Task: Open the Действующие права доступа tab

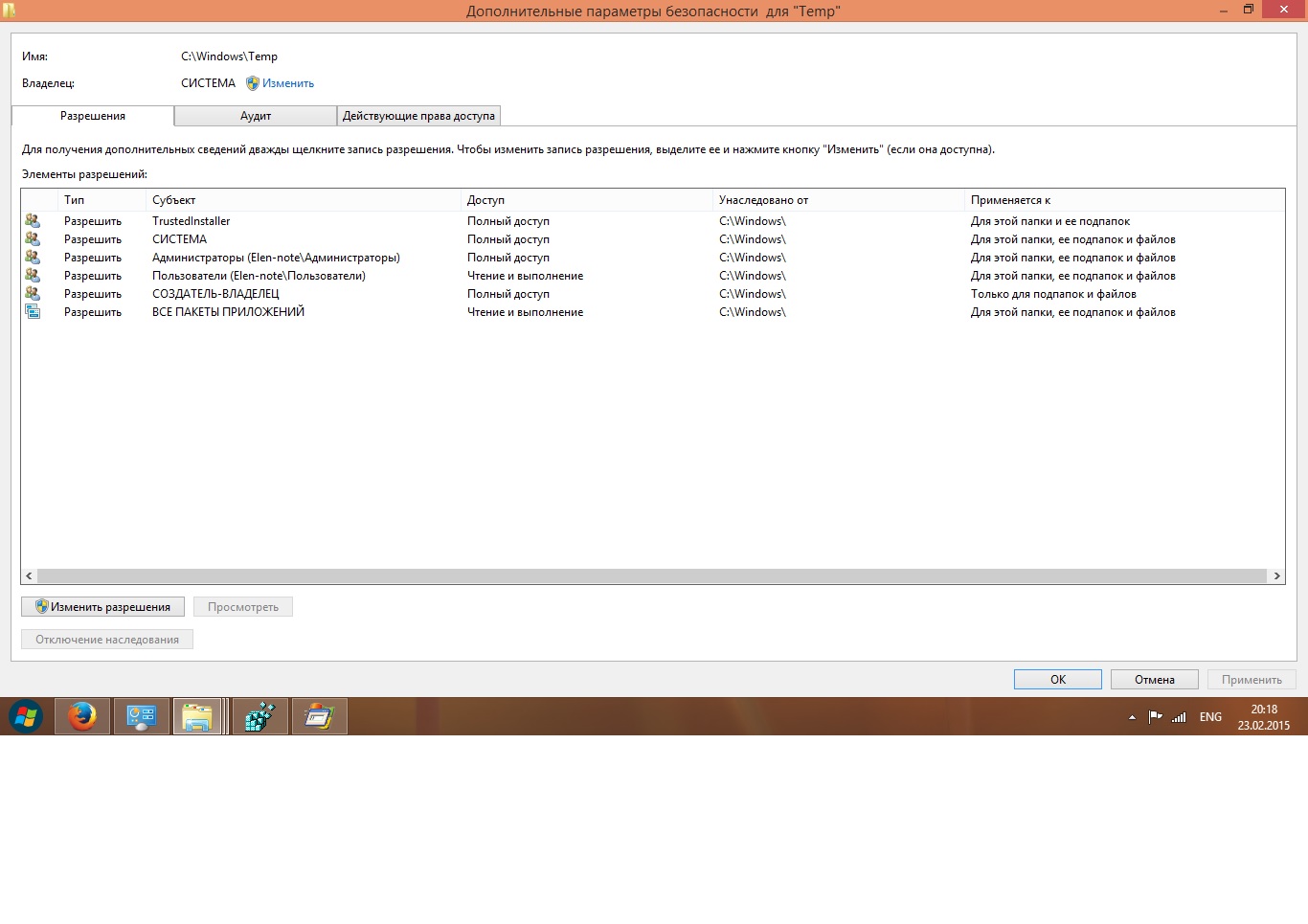Action: pos(418,116)
